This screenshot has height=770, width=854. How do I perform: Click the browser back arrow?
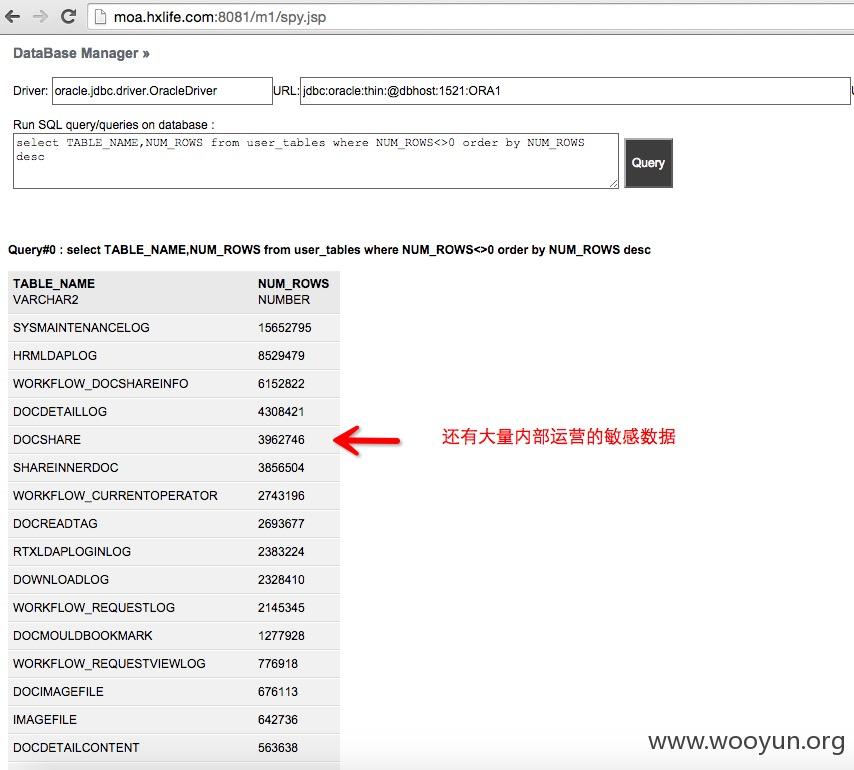coord(13,17)
